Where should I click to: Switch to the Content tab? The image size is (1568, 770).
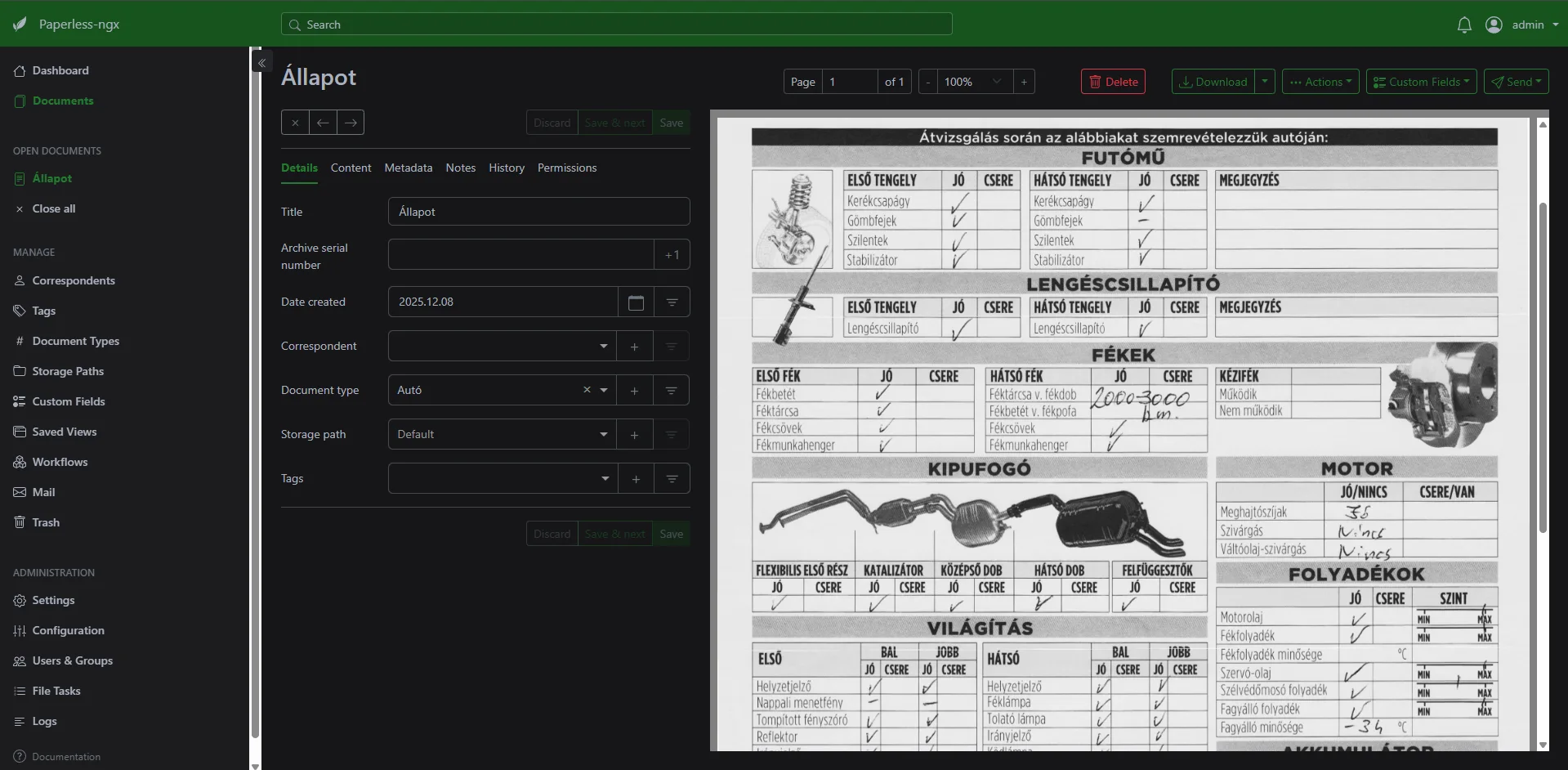pyautogui.click(x=351, y=168)
